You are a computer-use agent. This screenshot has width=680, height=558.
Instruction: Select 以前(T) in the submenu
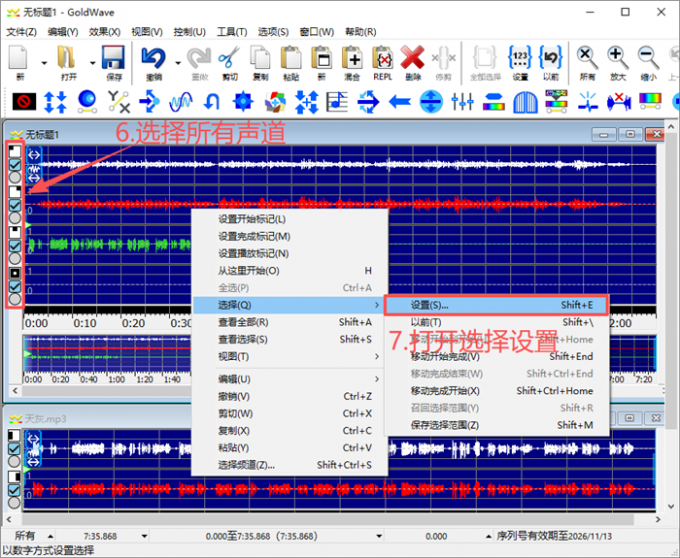(x=496, y=322)
